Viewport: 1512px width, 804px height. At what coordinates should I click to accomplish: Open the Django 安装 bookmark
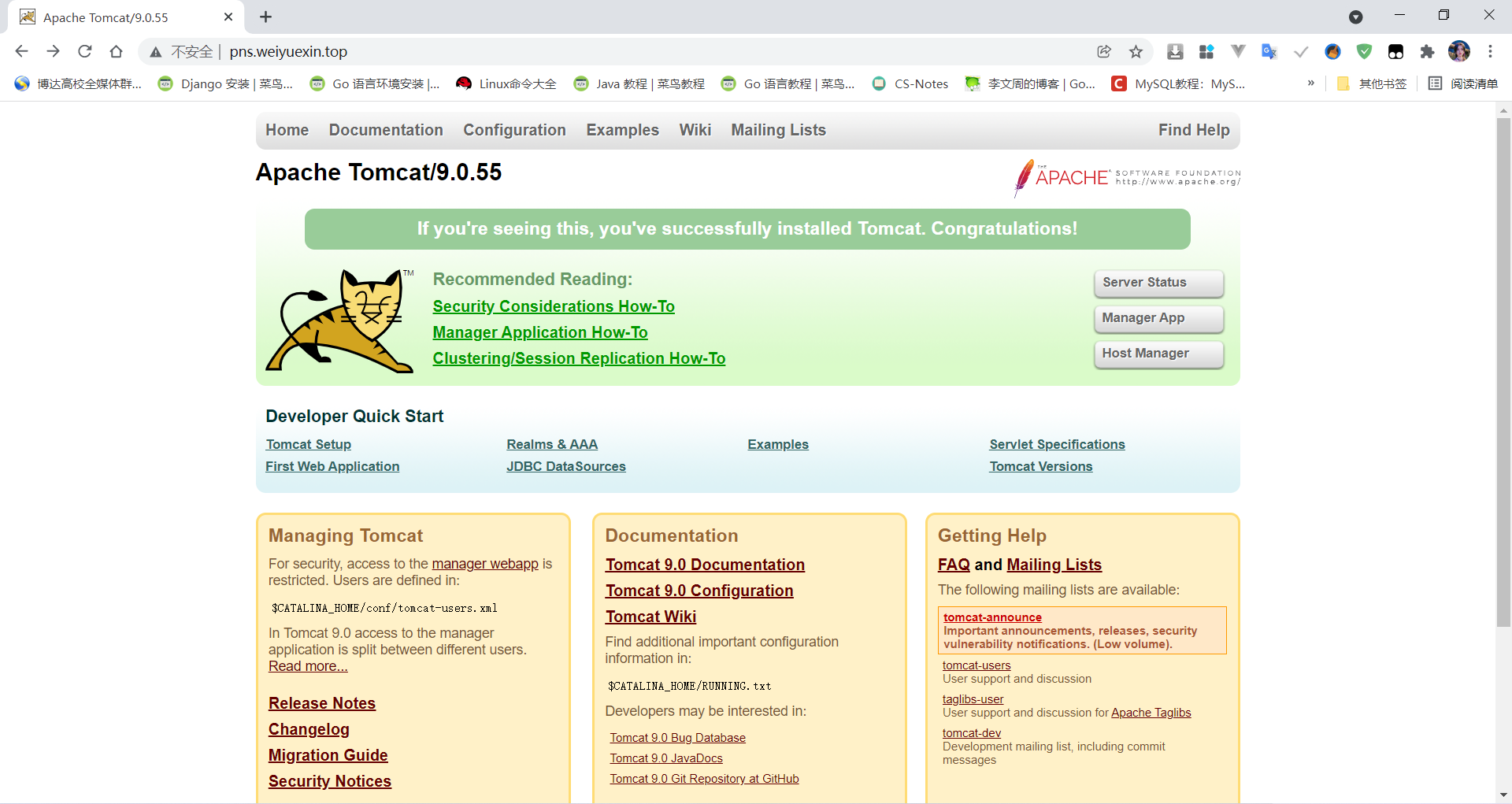(x=225, y=83)
